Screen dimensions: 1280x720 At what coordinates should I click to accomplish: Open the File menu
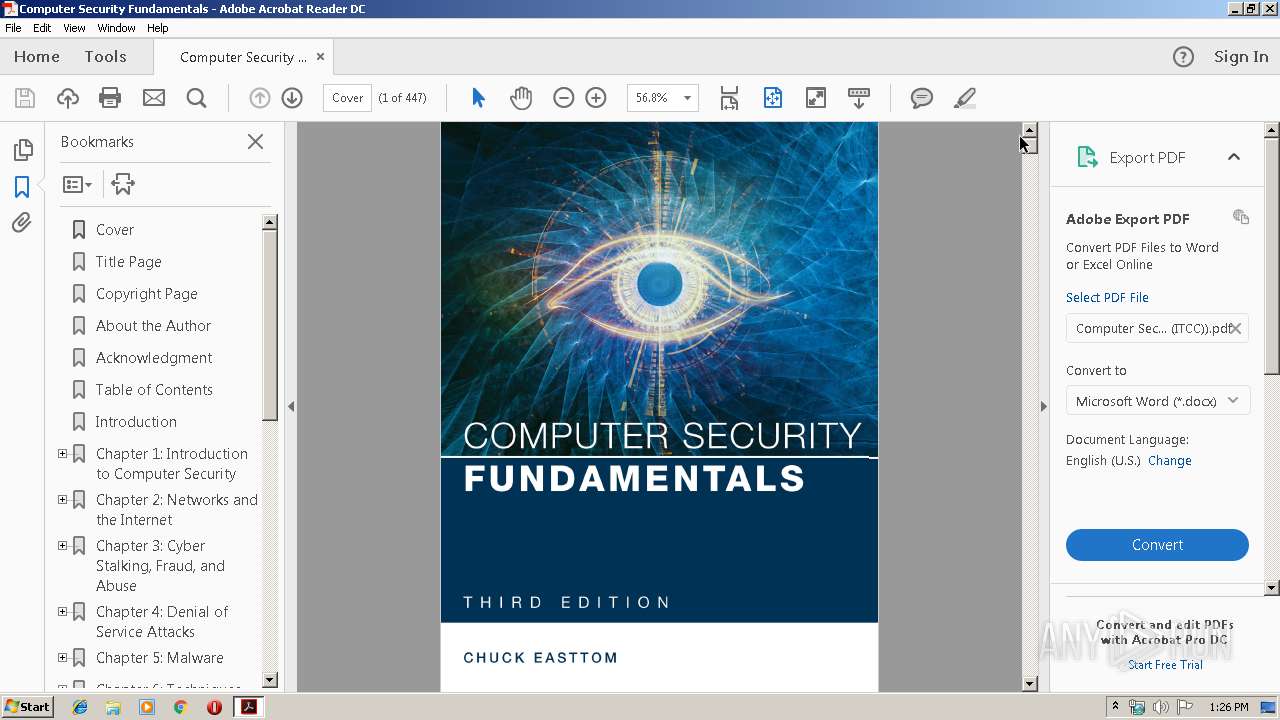pos(13,28)
